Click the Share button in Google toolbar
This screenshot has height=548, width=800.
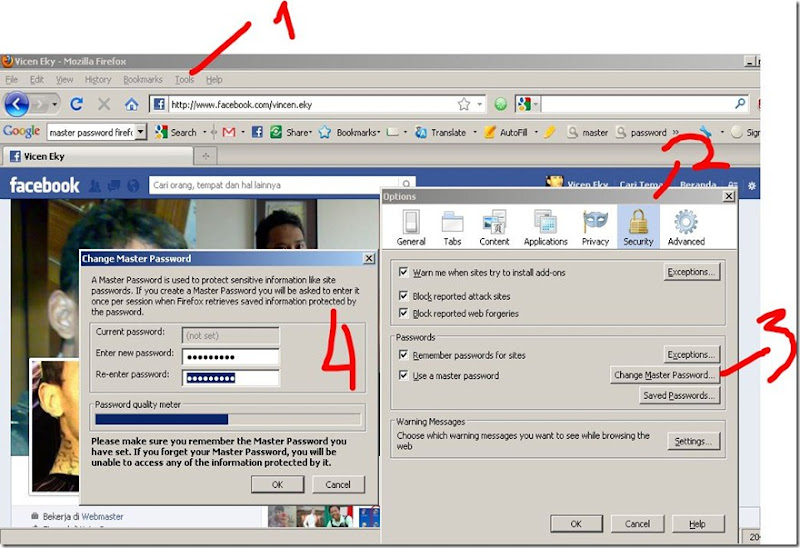[x=289, y=132]
